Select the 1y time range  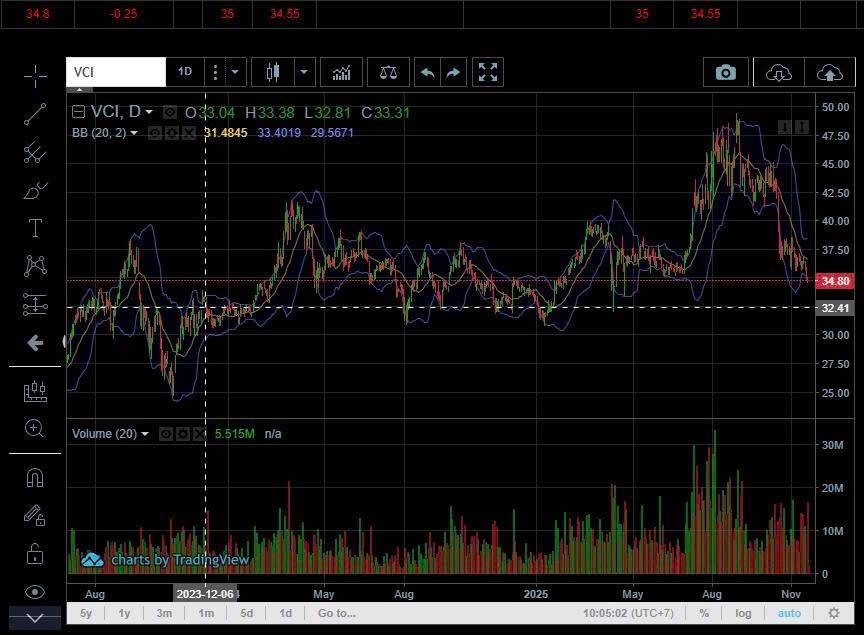pyautogui.click(x=125, y=613)
